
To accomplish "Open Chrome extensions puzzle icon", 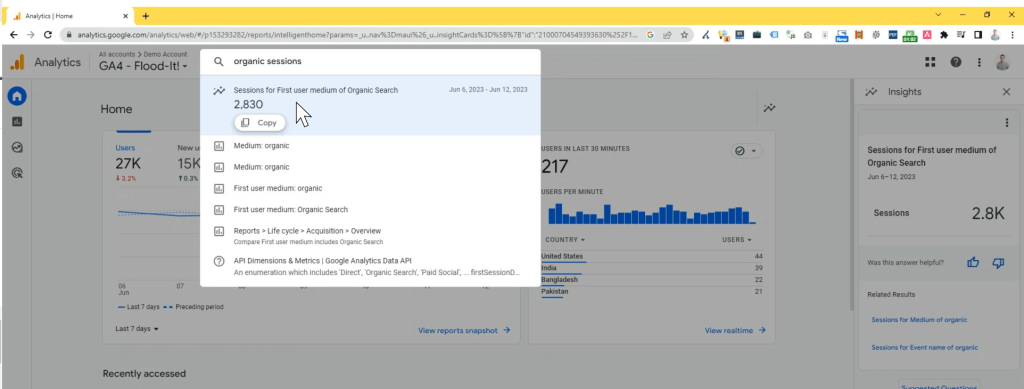I will click(944, 35).
